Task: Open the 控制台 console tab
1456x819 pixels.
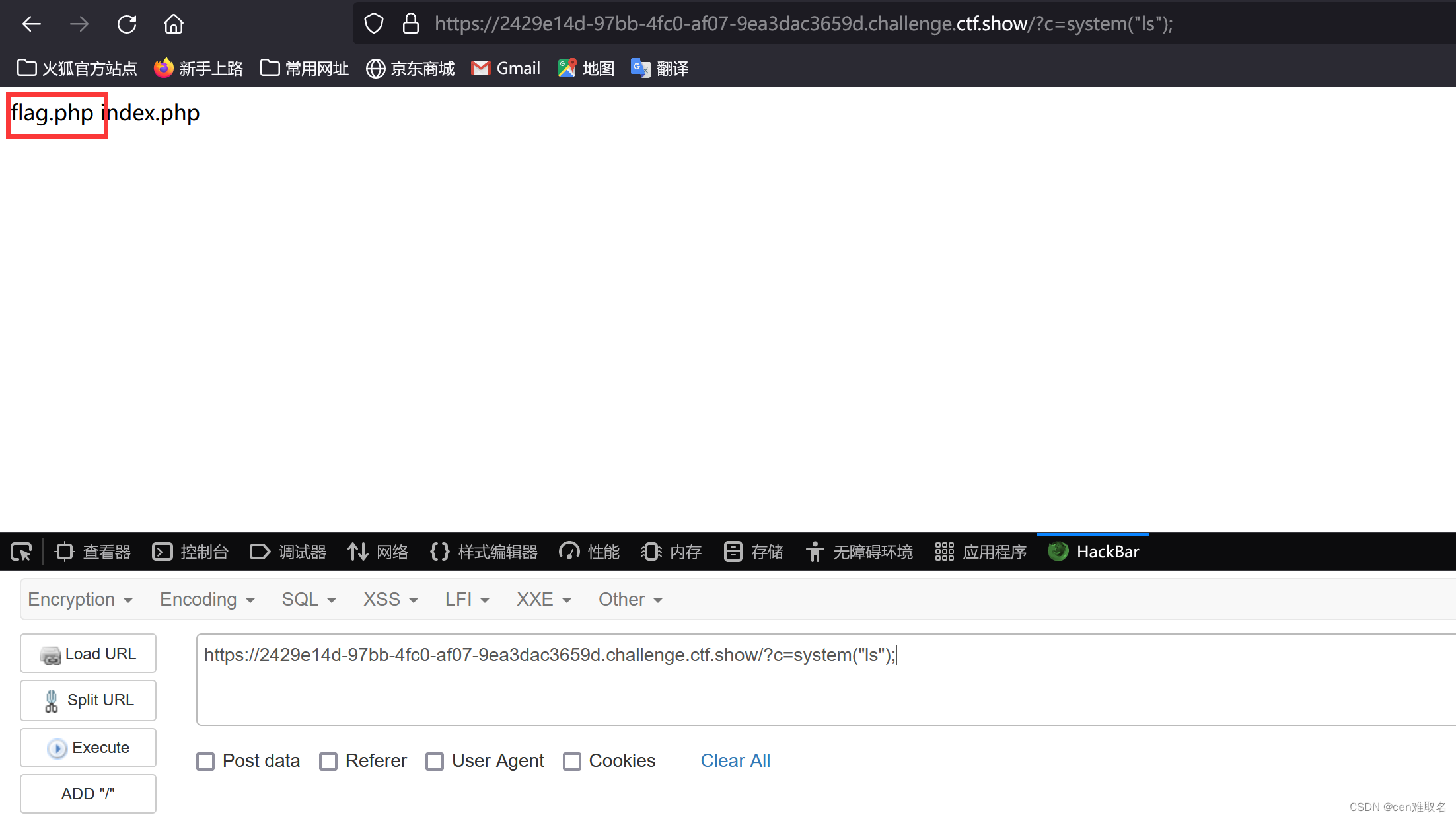Action: (190, 552)
